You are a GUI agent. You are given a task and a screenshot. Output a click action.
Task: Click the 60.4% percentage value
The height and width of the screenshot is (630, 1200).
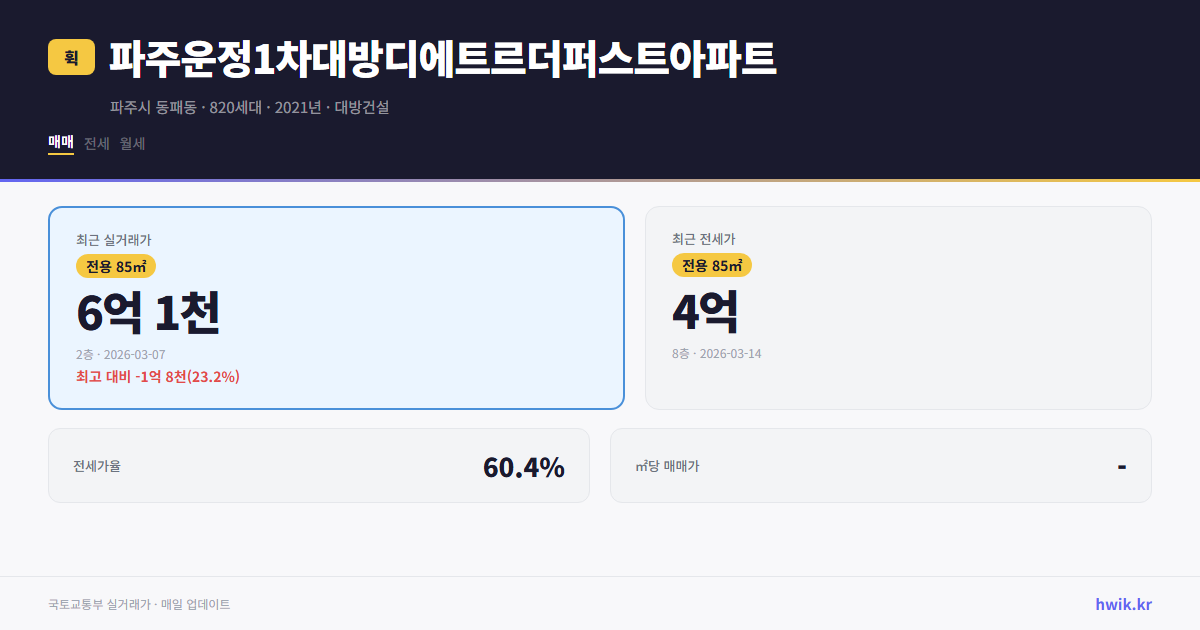click(x=523, y=466)
